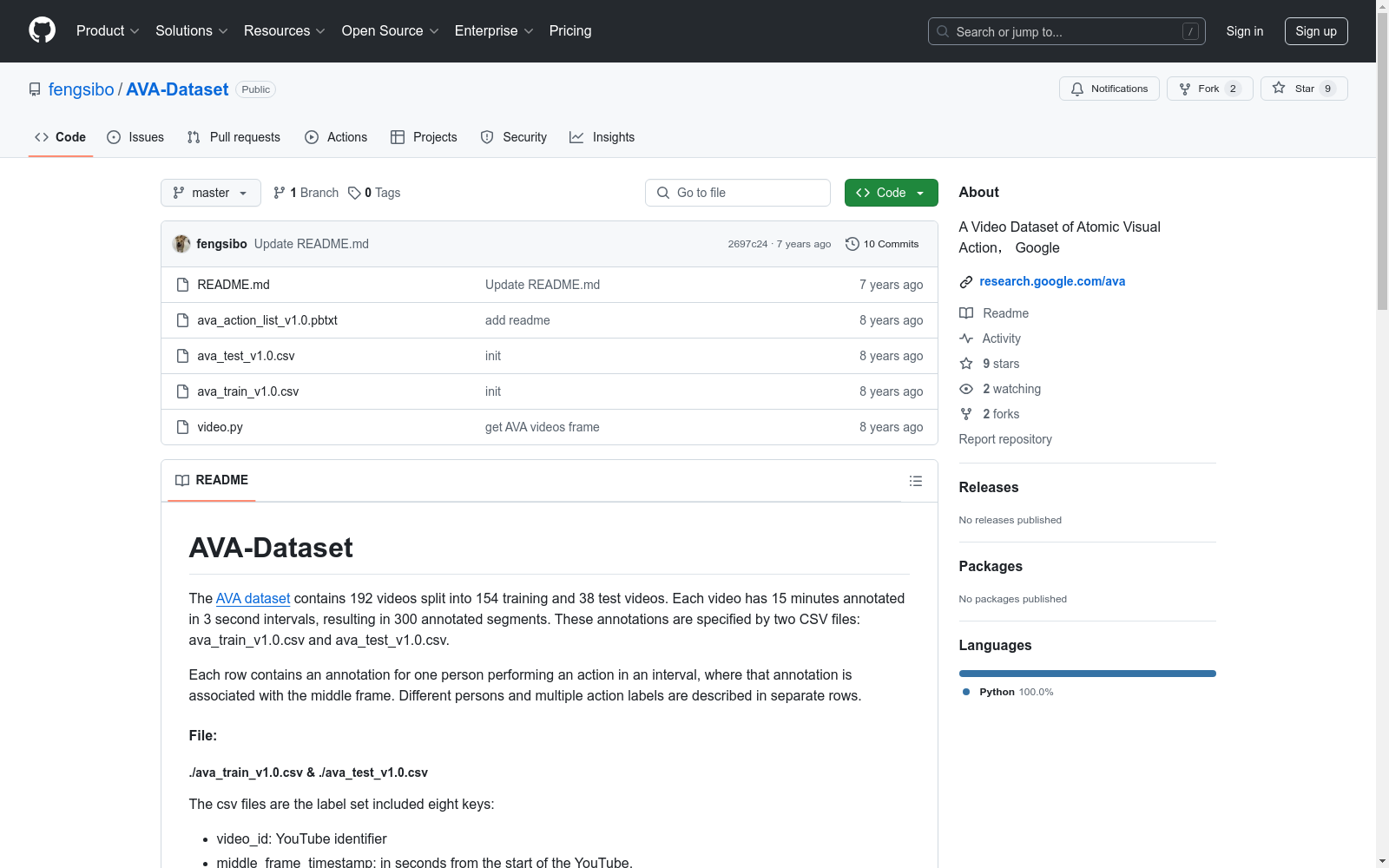Open the README outline list icon
This screenshot has height=868, width=1389.
point(916,481)
